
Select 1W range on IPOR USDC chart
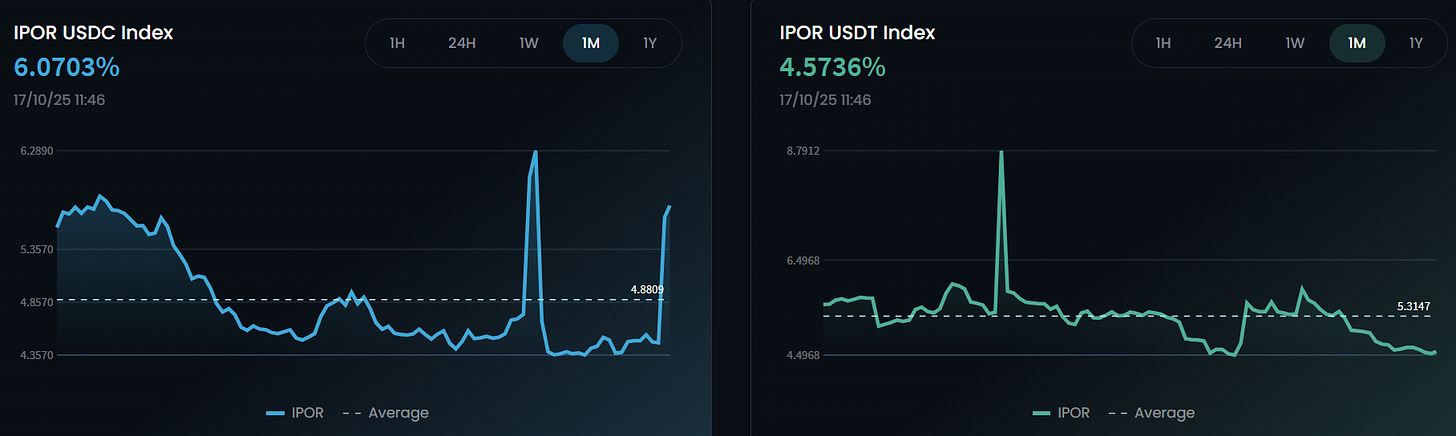[x=529, y=43]
